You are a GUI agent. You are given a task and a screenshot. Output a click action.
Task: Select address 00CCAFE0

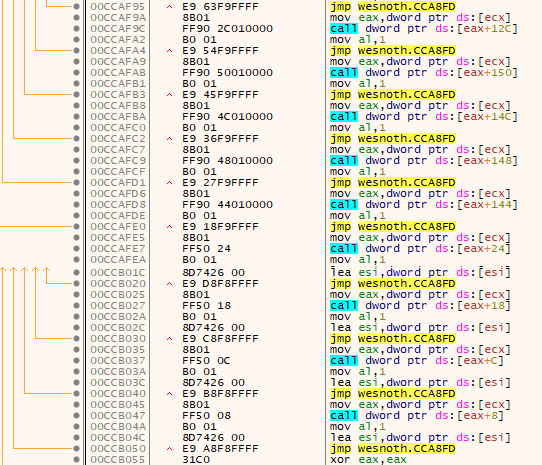coord(118,226)
